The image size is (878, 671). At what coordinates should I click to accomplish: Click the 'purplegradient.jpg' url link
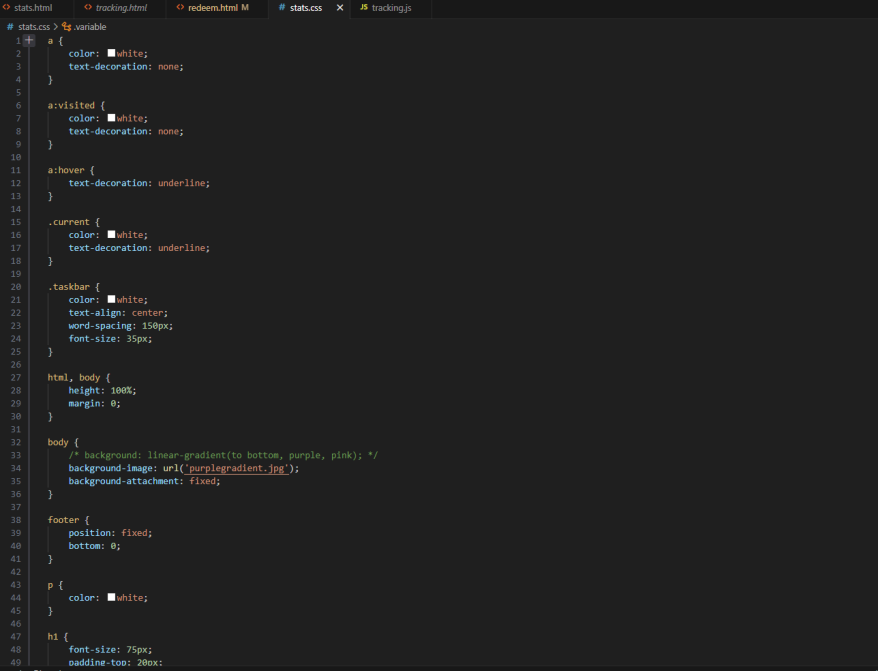236,468
